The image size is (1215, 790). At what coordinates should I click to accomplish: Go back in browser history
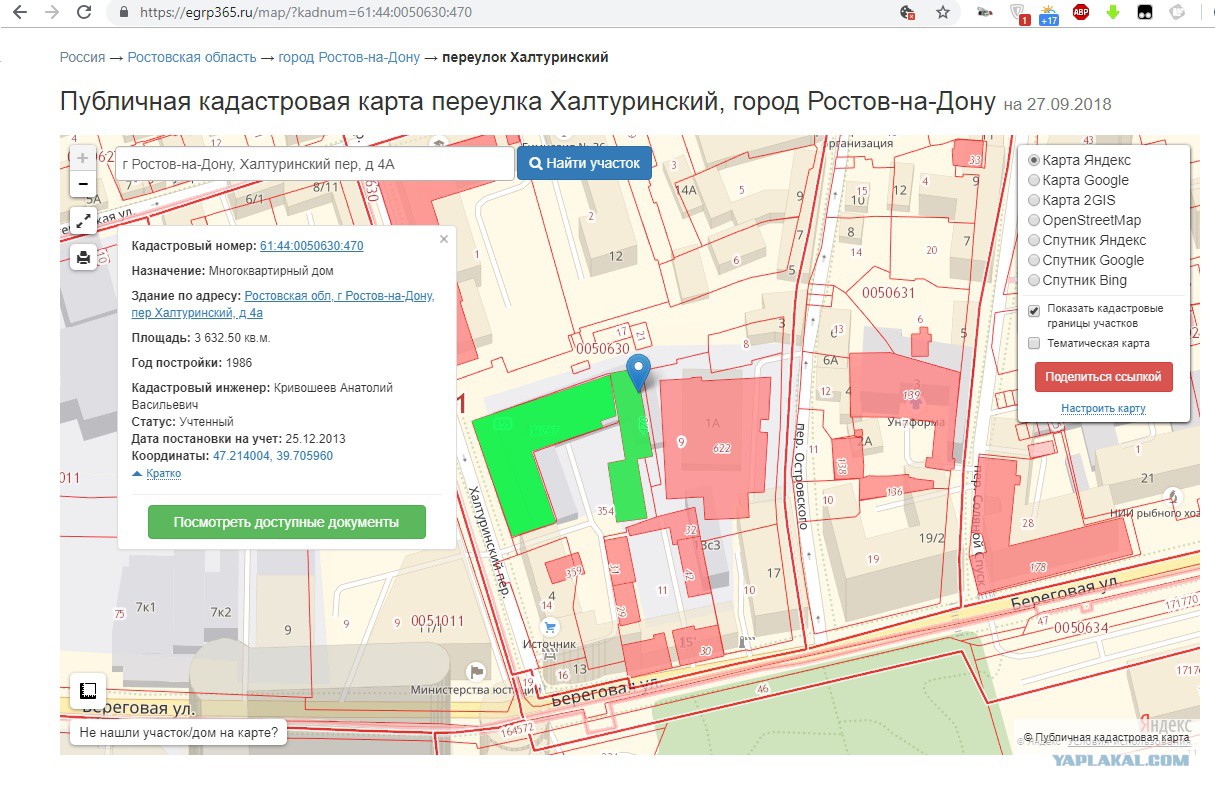pos(20,13)
